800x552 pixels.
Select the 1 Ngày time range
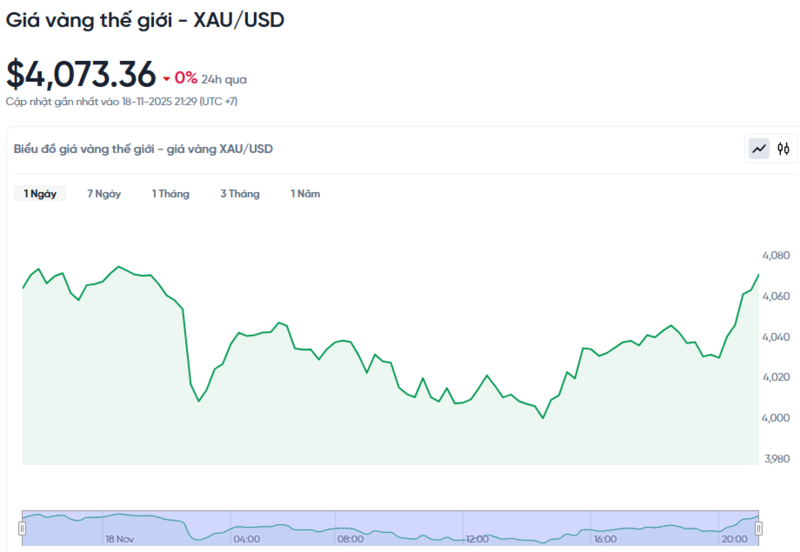(40, 194)
